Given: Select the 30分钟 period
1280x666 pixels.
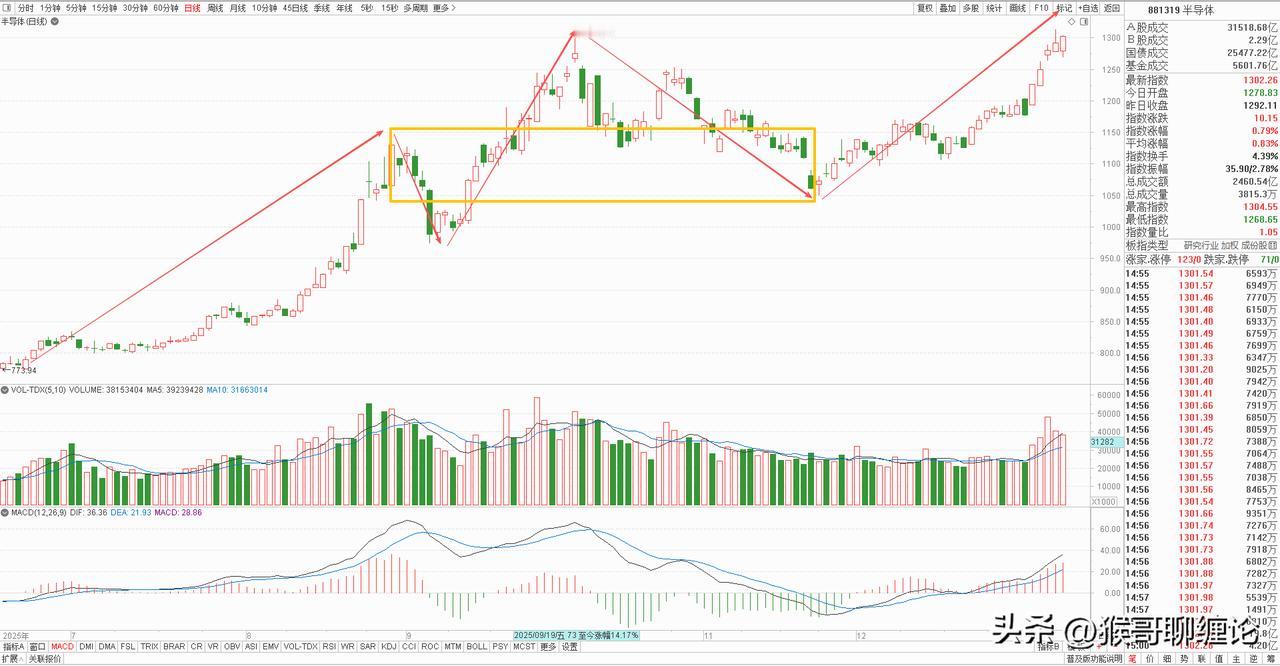Looking at the screenshot, I should click(135, 8).
